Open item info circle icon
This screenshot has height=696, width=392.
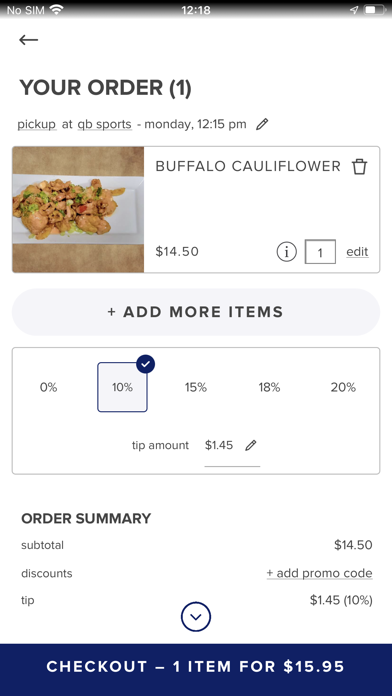coord(286,252)
